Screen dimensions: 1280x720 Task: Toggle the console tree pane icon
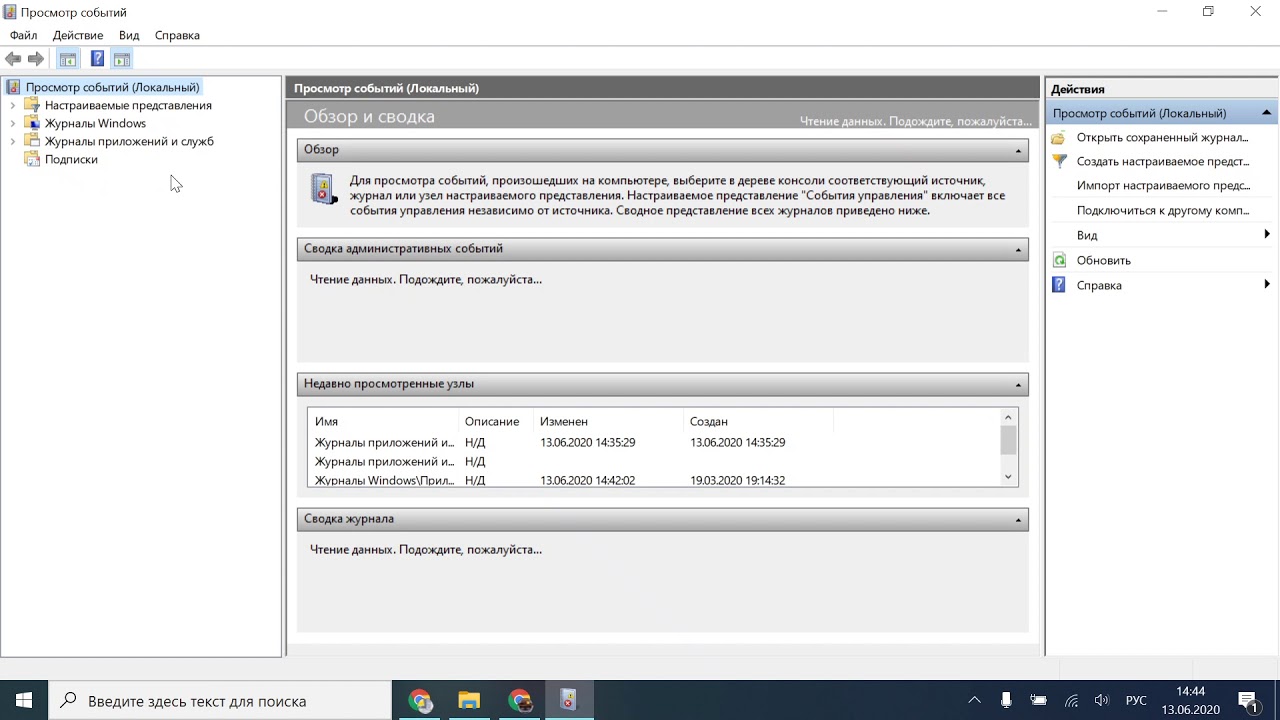[68, 59]
